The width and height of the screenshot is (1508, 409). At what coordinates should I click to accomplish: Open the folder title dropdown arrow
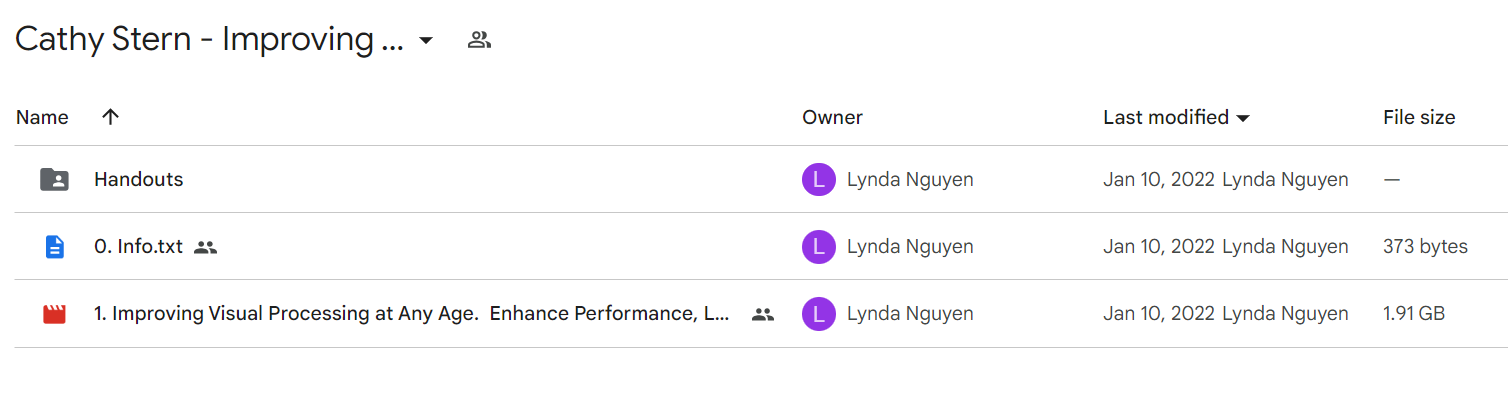(426, 41)
